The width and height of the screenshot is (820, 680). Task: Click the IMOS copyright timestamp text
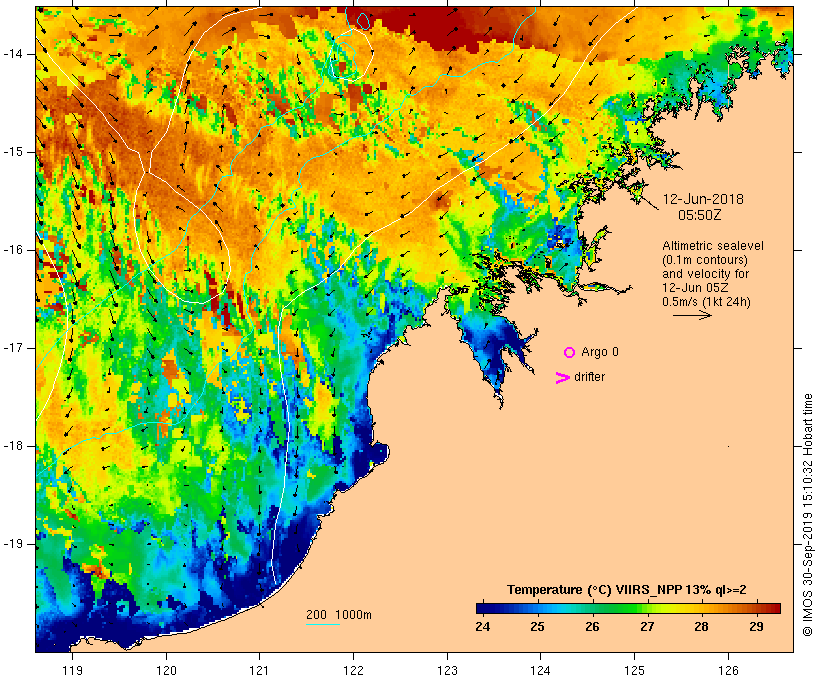coord(807,515)
